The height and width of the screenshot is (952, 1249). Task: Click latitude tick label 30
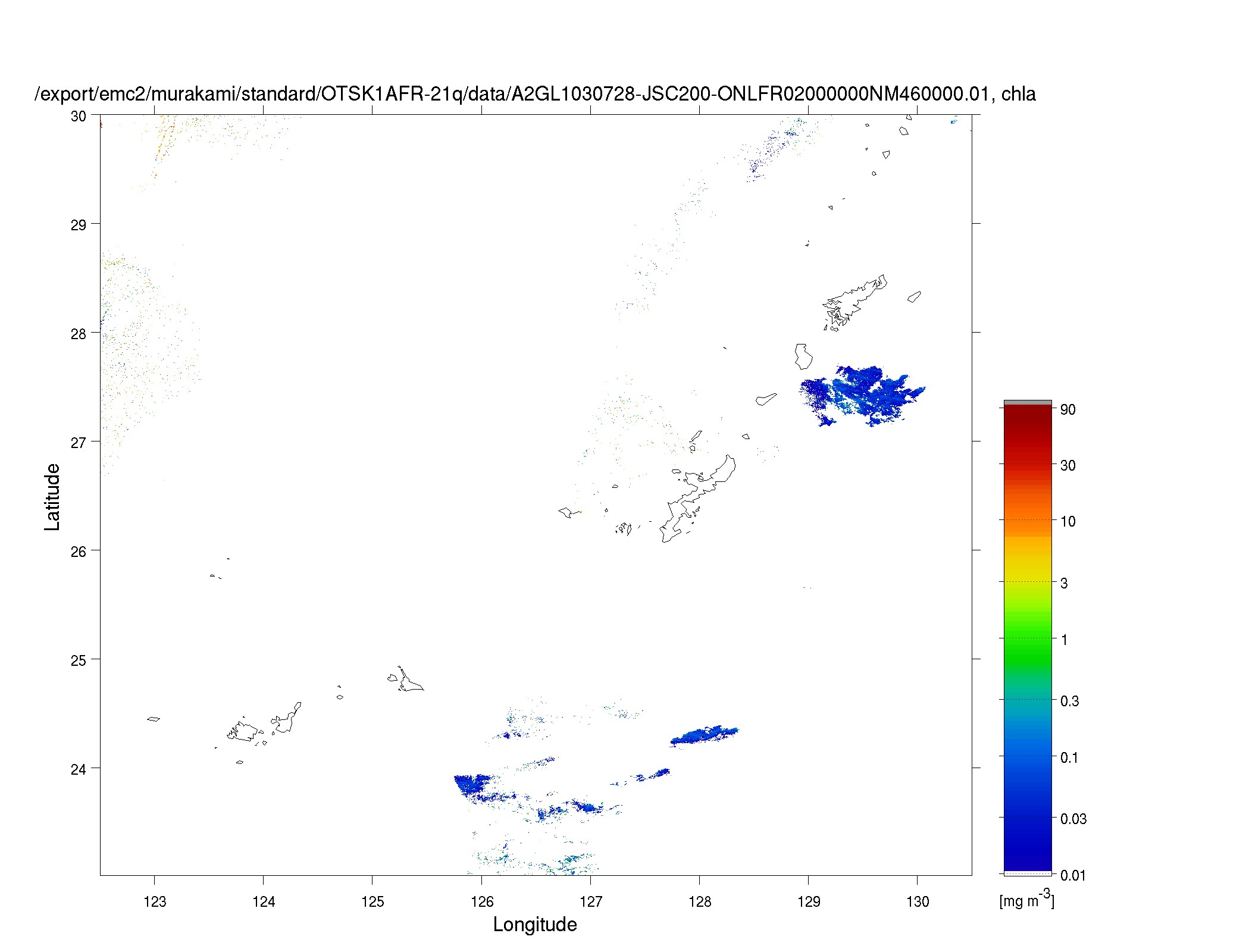pyautogui.click(x=78, y=117)
